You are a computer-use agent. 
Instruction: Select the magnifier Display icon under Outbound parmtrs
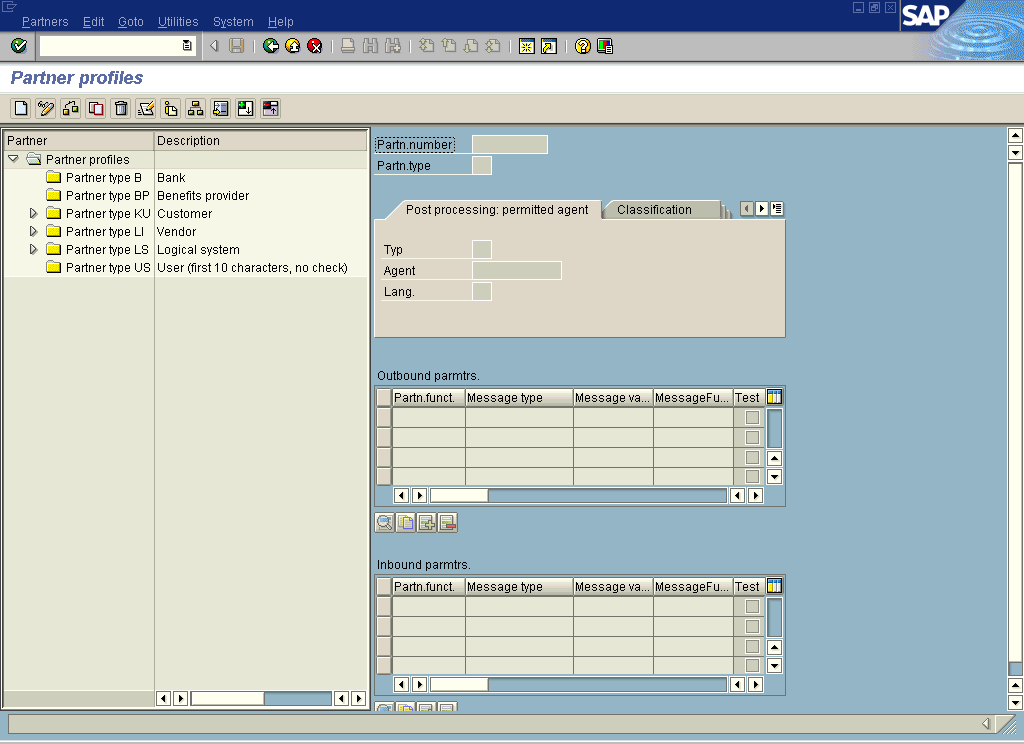coord(385,522)
